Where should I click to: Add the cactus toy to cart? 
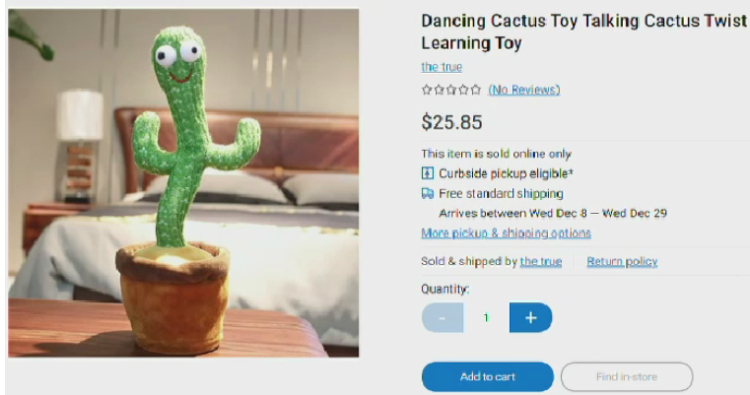coord(487,377)
